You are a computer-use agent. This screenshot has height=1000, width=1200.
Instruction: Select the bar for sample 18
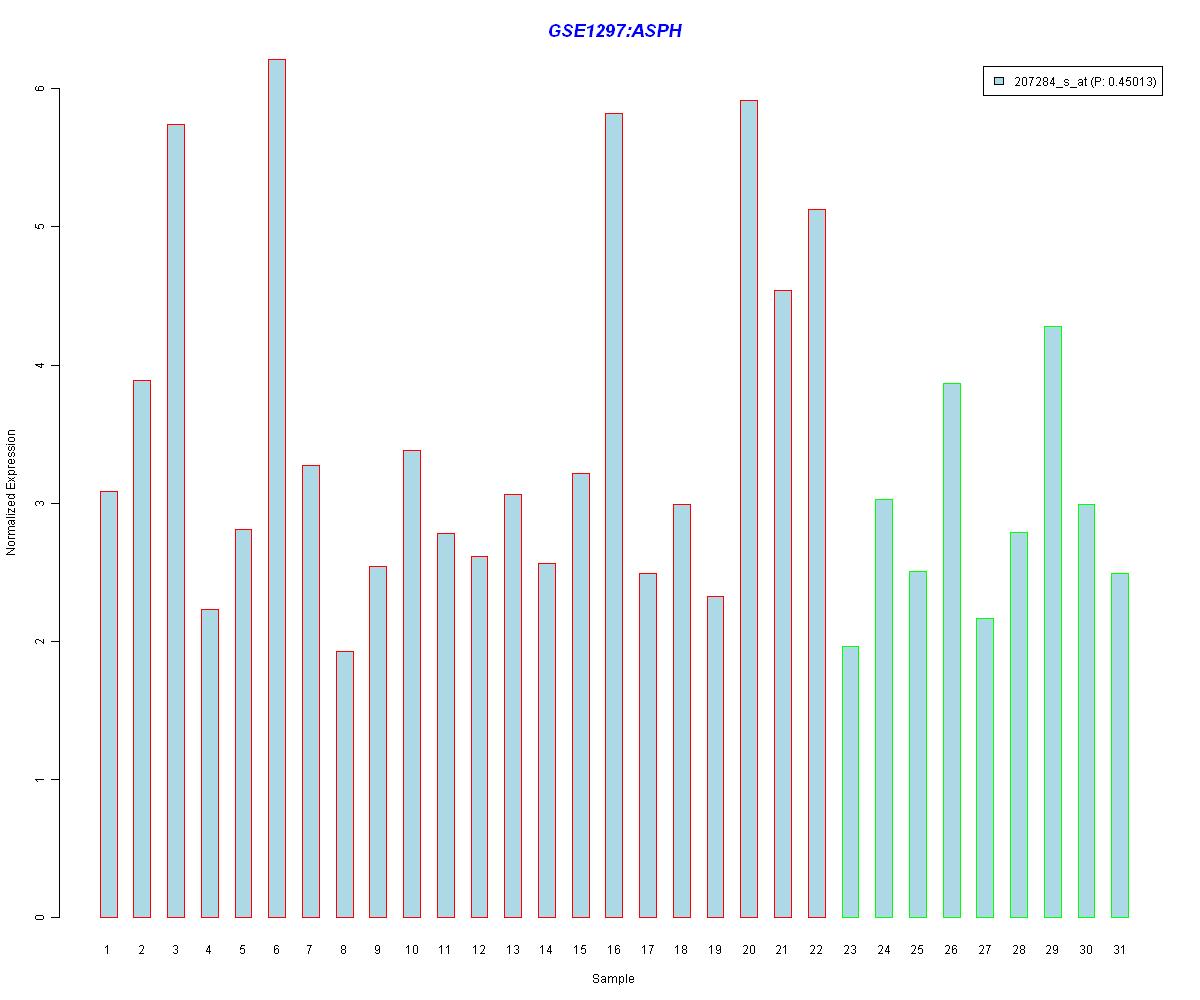[x=681, y=711]
